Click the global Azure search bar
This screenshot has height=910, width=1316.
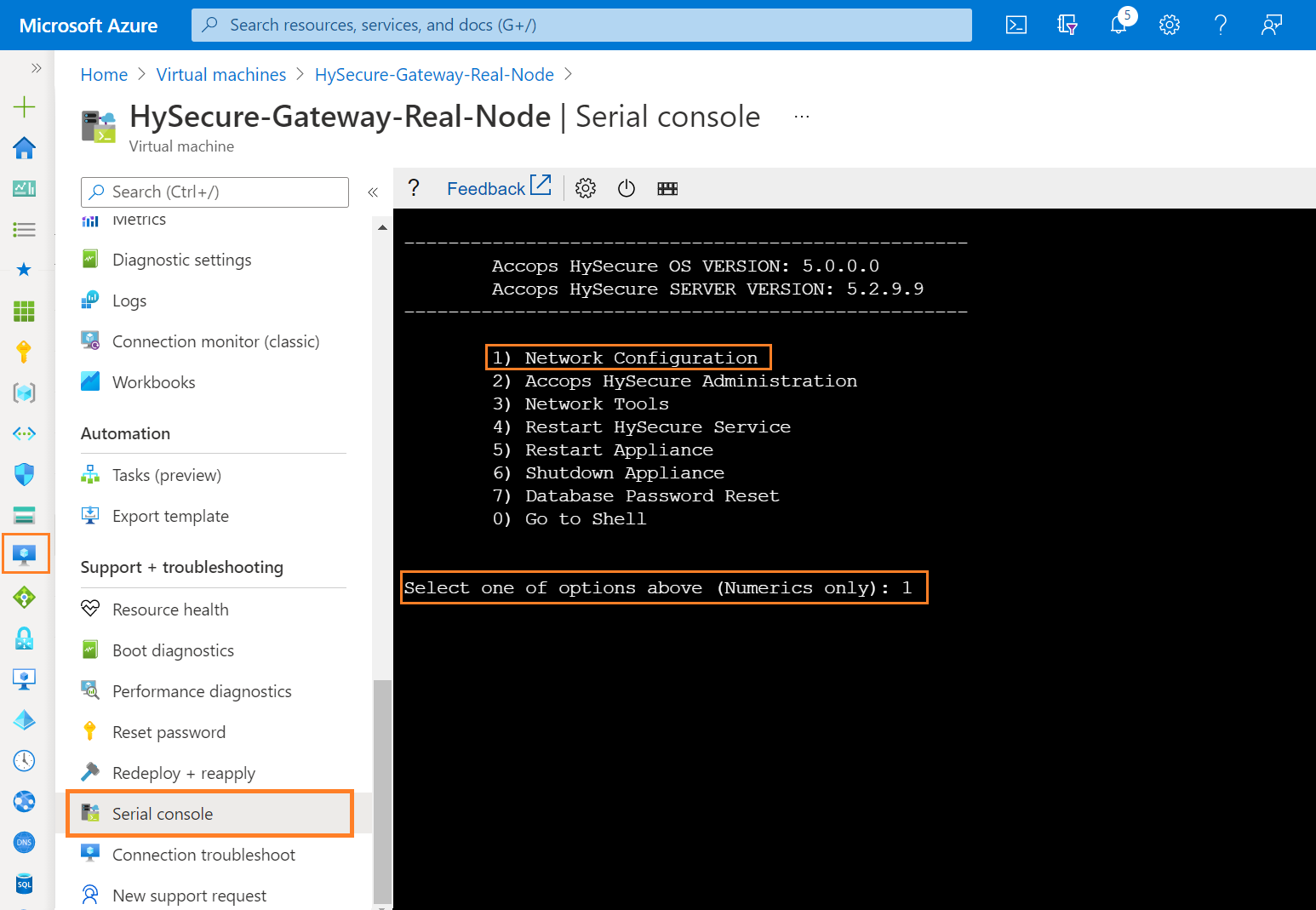pos(581,25)
